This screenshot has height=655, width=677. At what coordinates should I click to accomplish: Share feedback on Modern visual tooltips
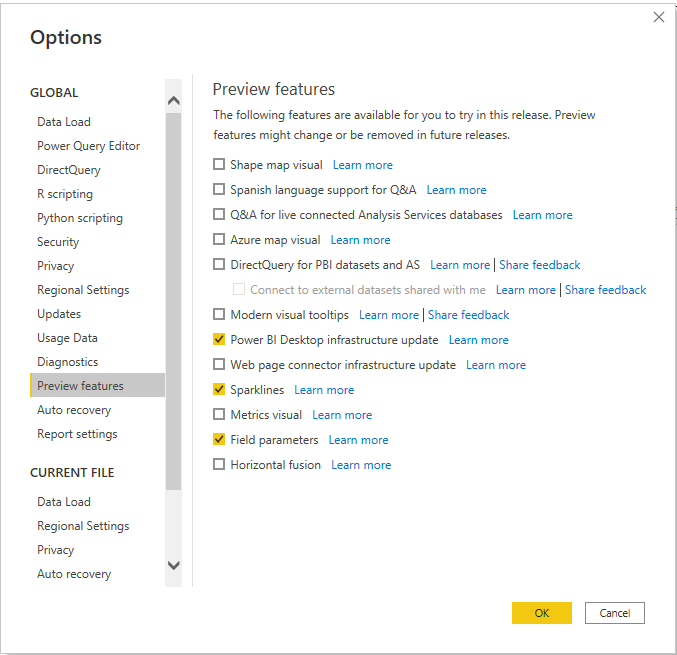tap(468, 315)
